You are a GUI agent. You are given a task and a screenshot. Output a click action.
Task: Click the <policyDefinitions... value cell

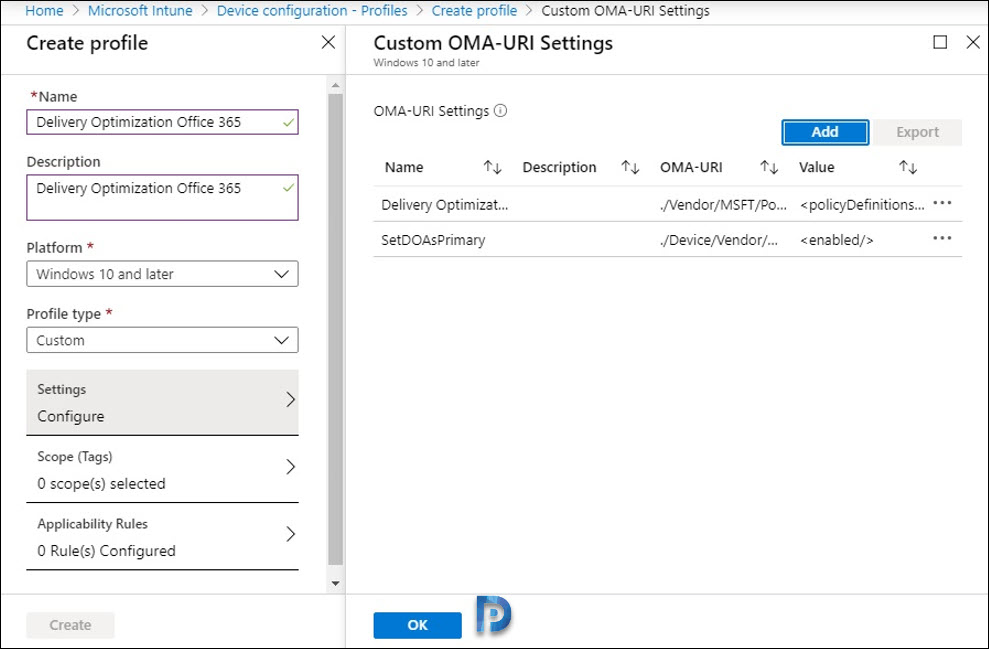862,205
